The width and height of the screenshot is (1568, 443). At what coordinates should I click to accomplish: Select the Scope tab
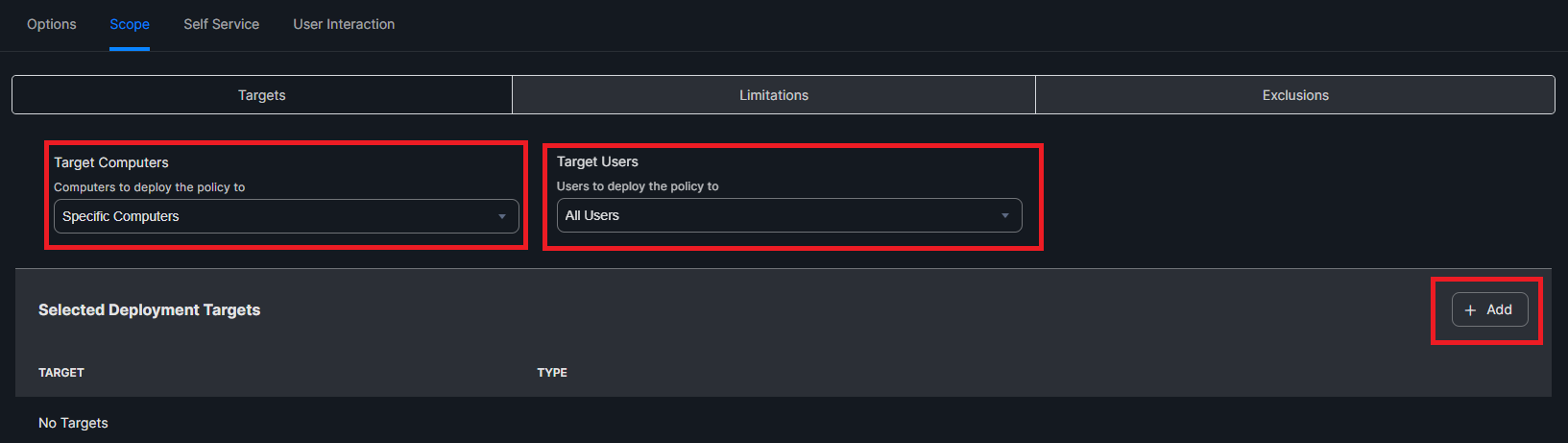click(x=130, y=24)
